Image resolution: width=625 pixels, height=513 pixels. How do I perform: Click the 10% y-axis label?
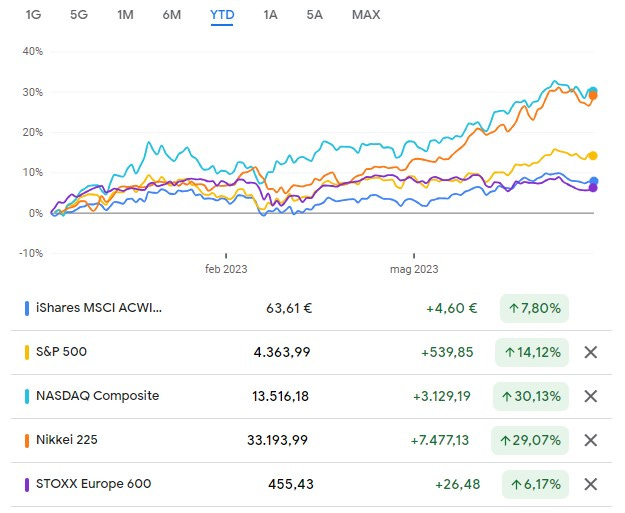tap(33, 173)
